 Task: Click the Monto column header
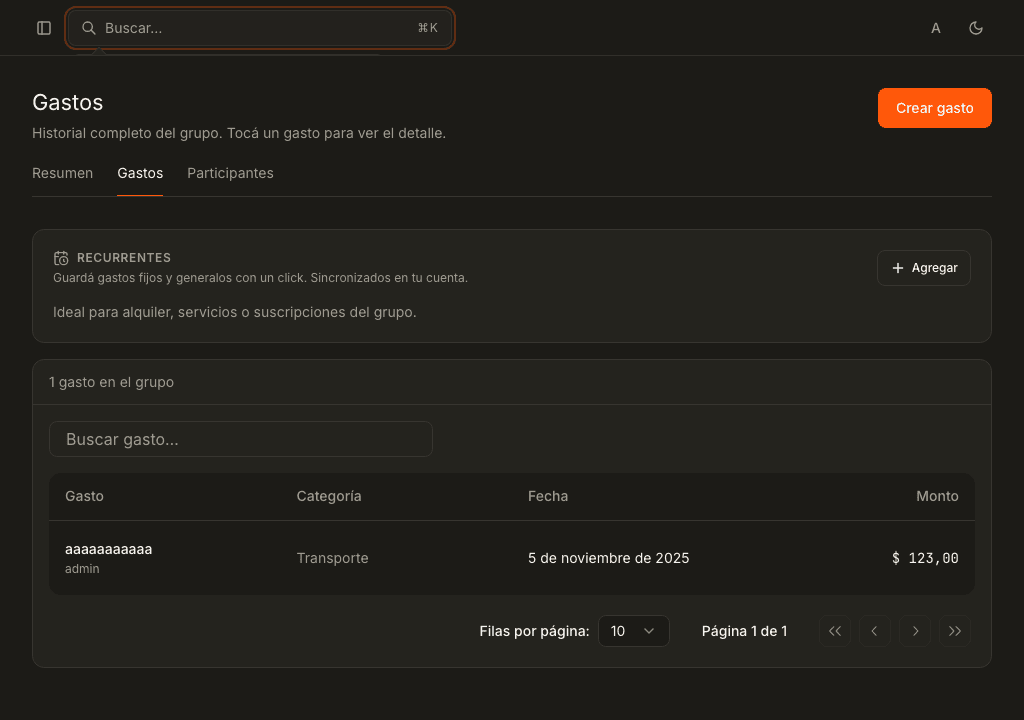937,496
